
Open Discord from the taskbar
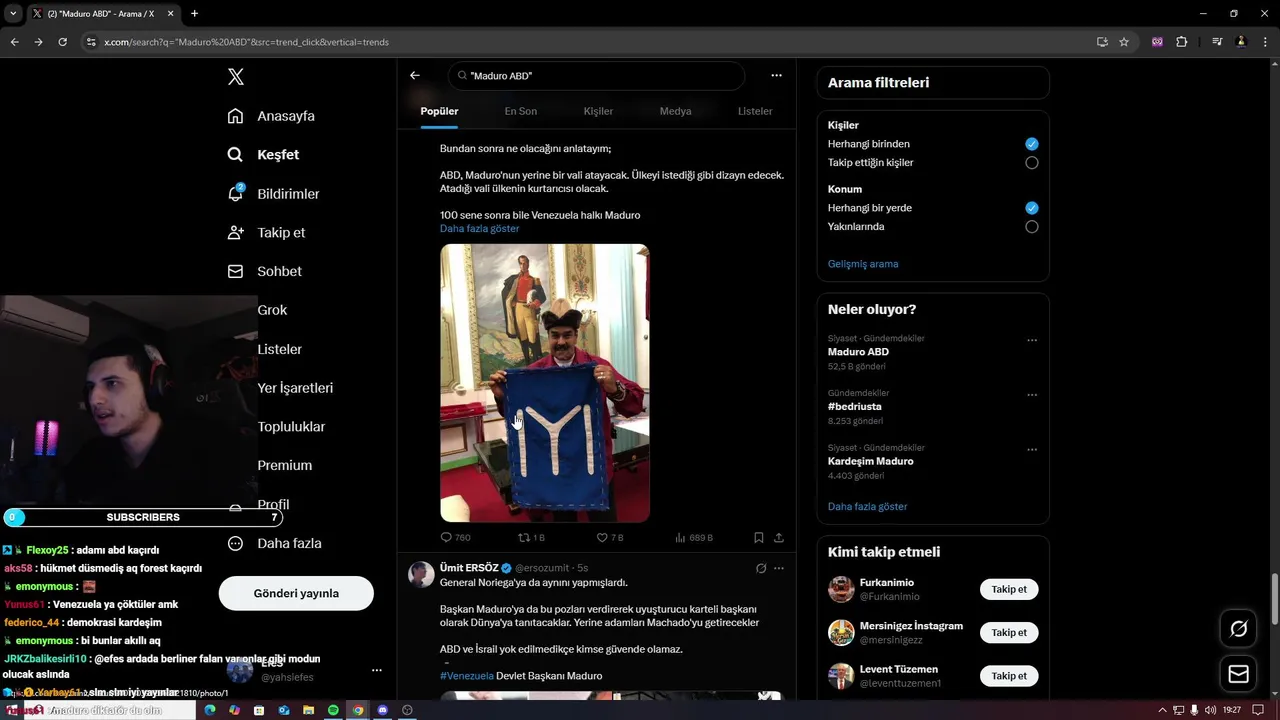click(x=382, y=710)
